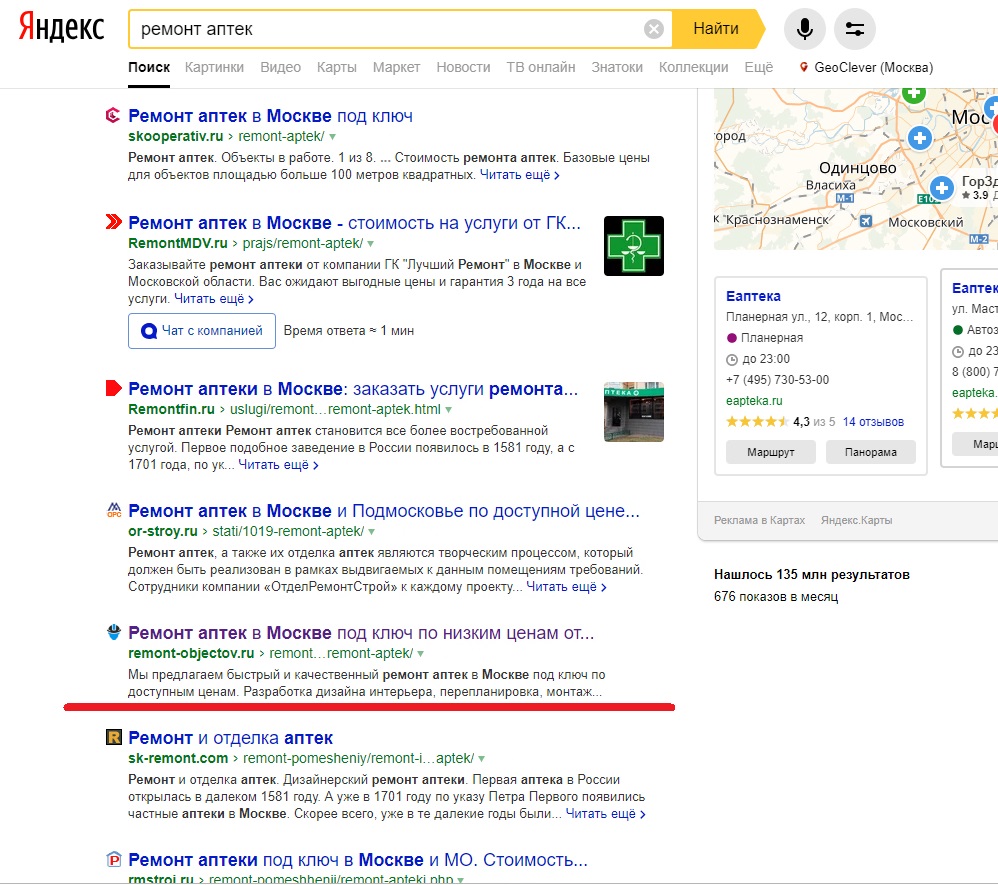Image resolution: width=998 pixels, height=885 pixels.
Task: Click Маршрут button for Еаптека Планерная
Action: pyautogui.click(x=771, y=452)
